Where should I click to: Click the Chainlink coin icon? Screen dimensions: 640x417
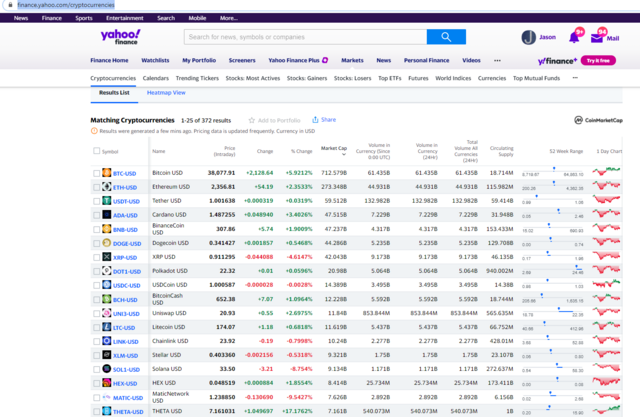tap(107, 341)
